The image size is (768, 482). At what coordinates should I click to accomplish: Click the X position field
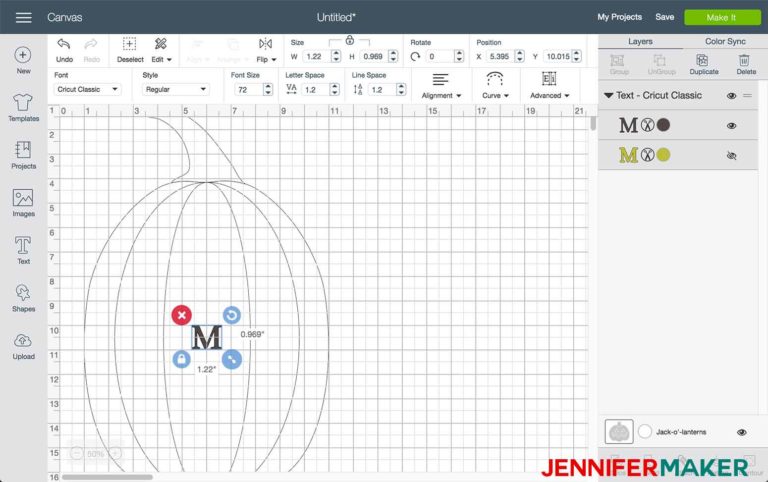point(501,56)
